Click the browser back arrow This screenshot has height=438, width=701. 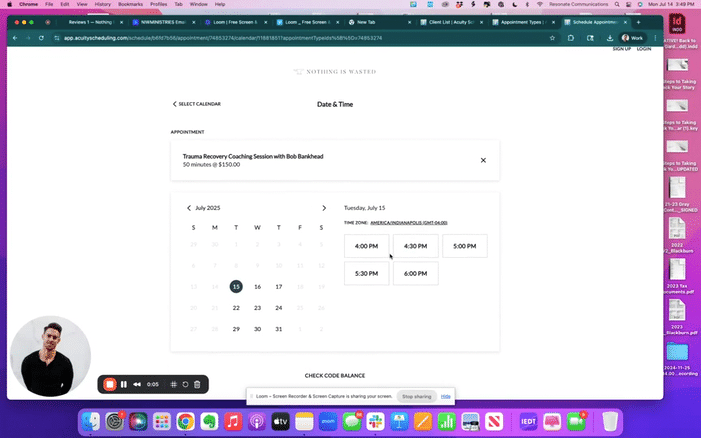15,38
